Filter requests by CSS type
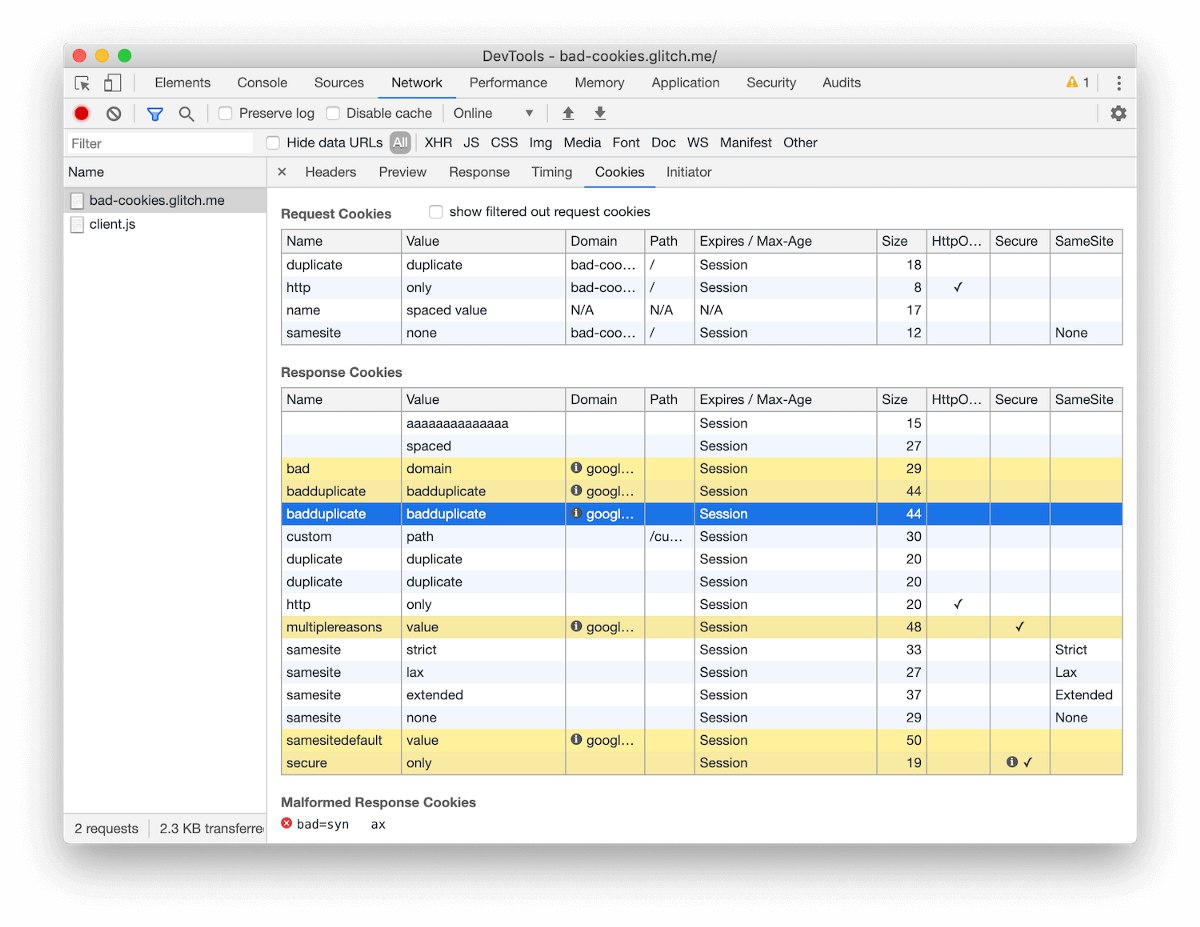Image resolution: width=1200 pixels, height=927 pixels. click(504, 143)
